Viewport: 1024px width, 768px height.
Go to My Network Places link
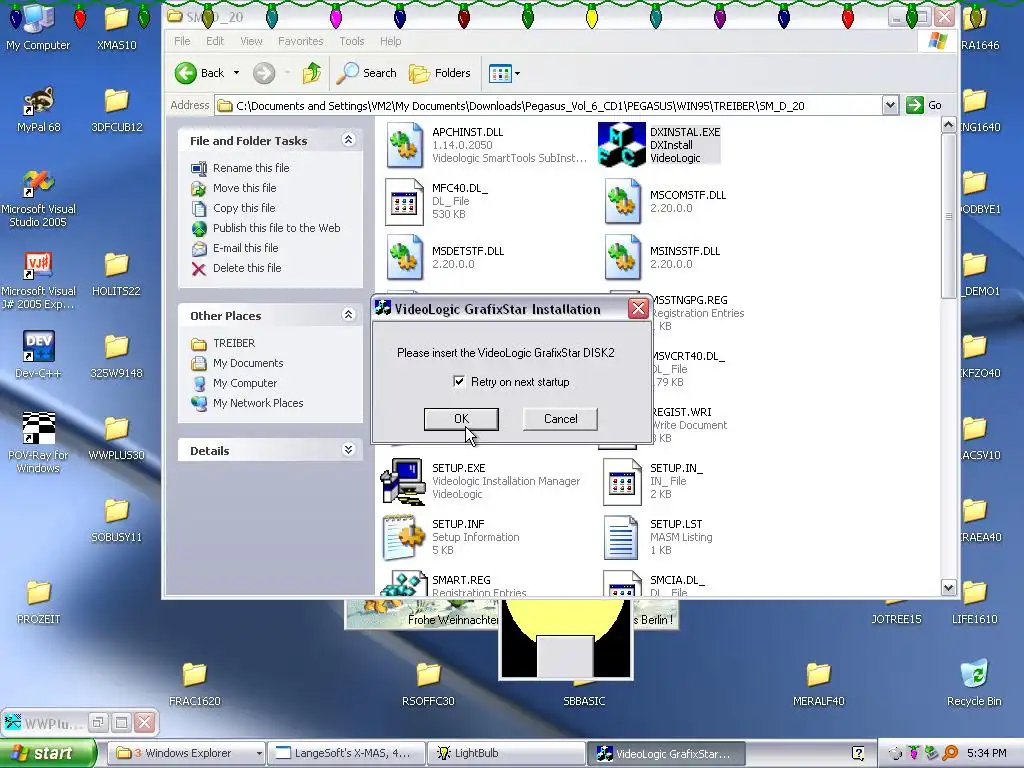pyautogui.click(x=258, y=403)
